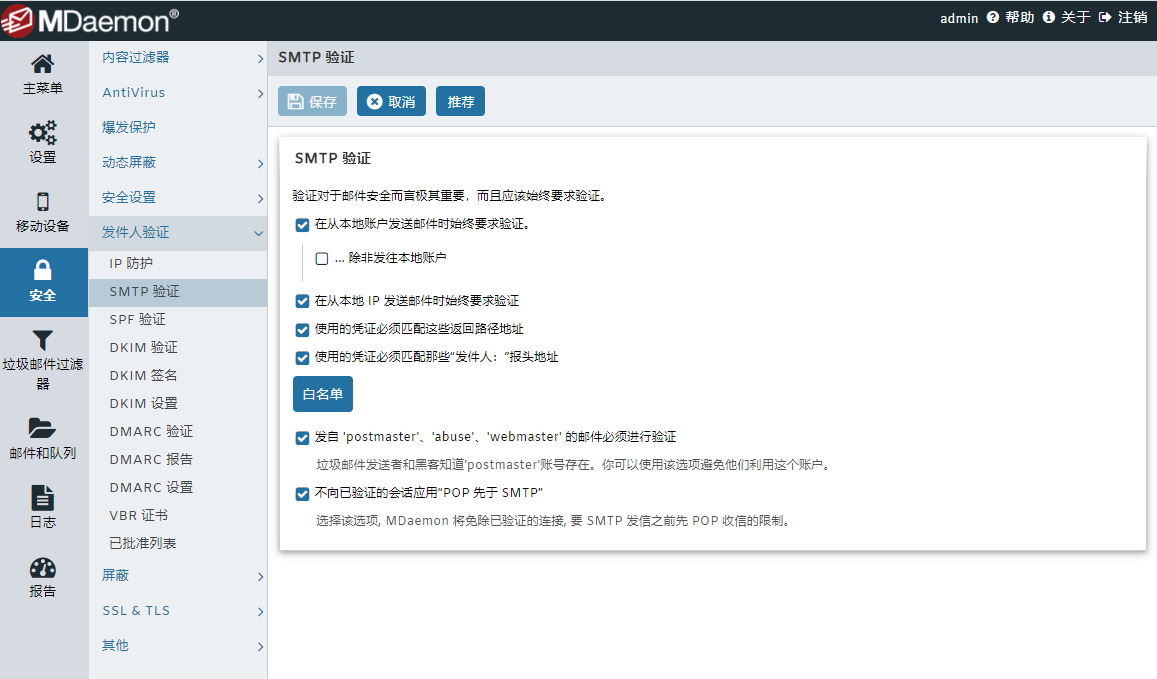Screen dimensions: 1157x679
Task: Click the 内容过滤器 menu label
Action: click(x=136, y=58)
